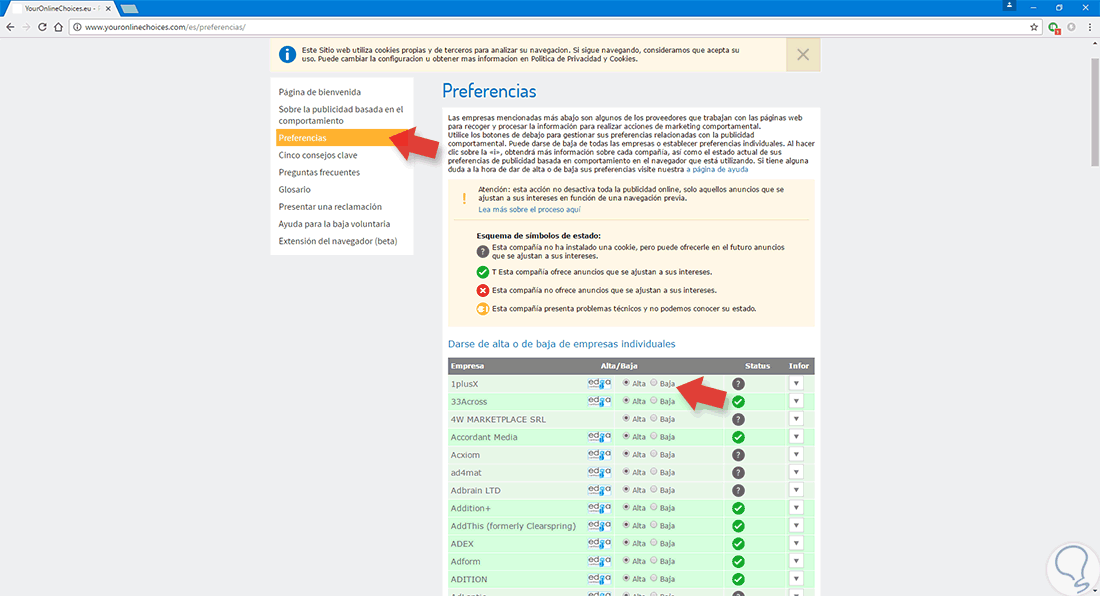Follow the 'página de ayuda' link

[717, 169]
